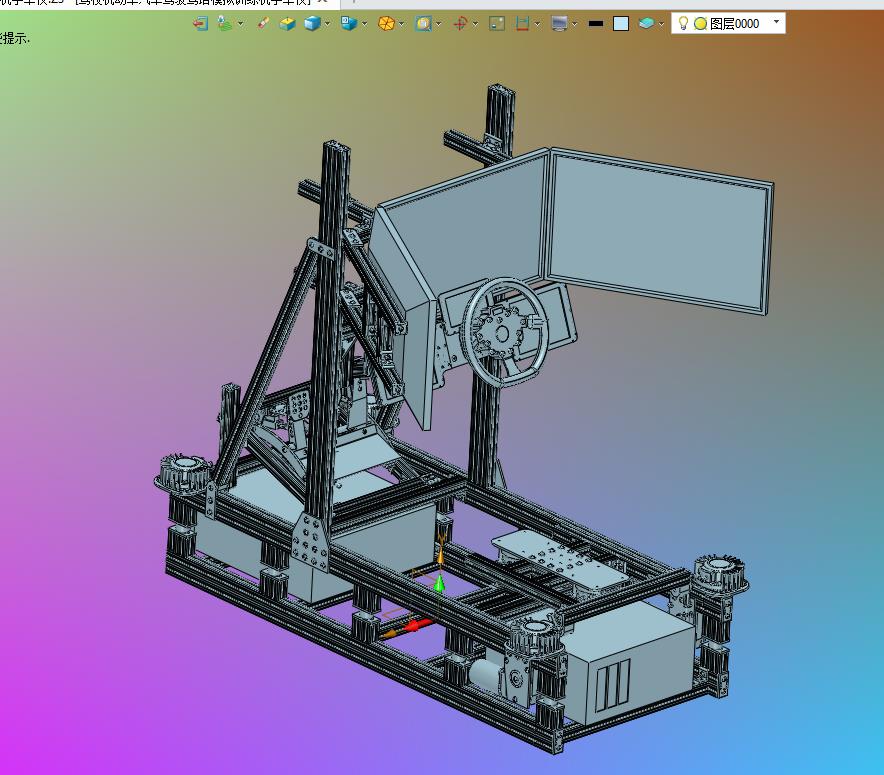Click the monitor display icon
Screen dimensions: 884x775
point(559,24)
